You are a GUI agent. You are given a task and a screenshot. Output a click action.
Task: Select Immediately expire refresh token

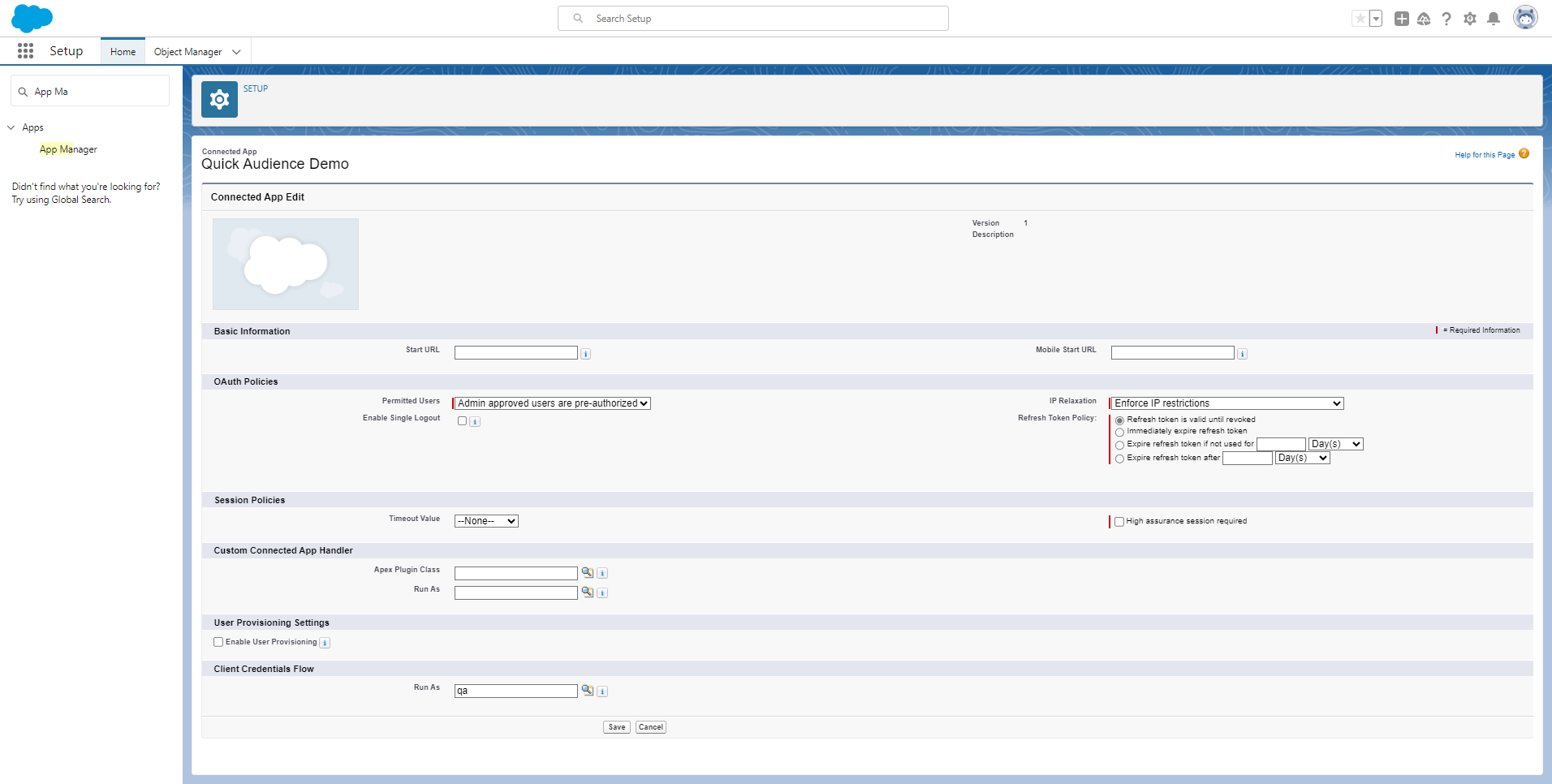pos(1119,432)
